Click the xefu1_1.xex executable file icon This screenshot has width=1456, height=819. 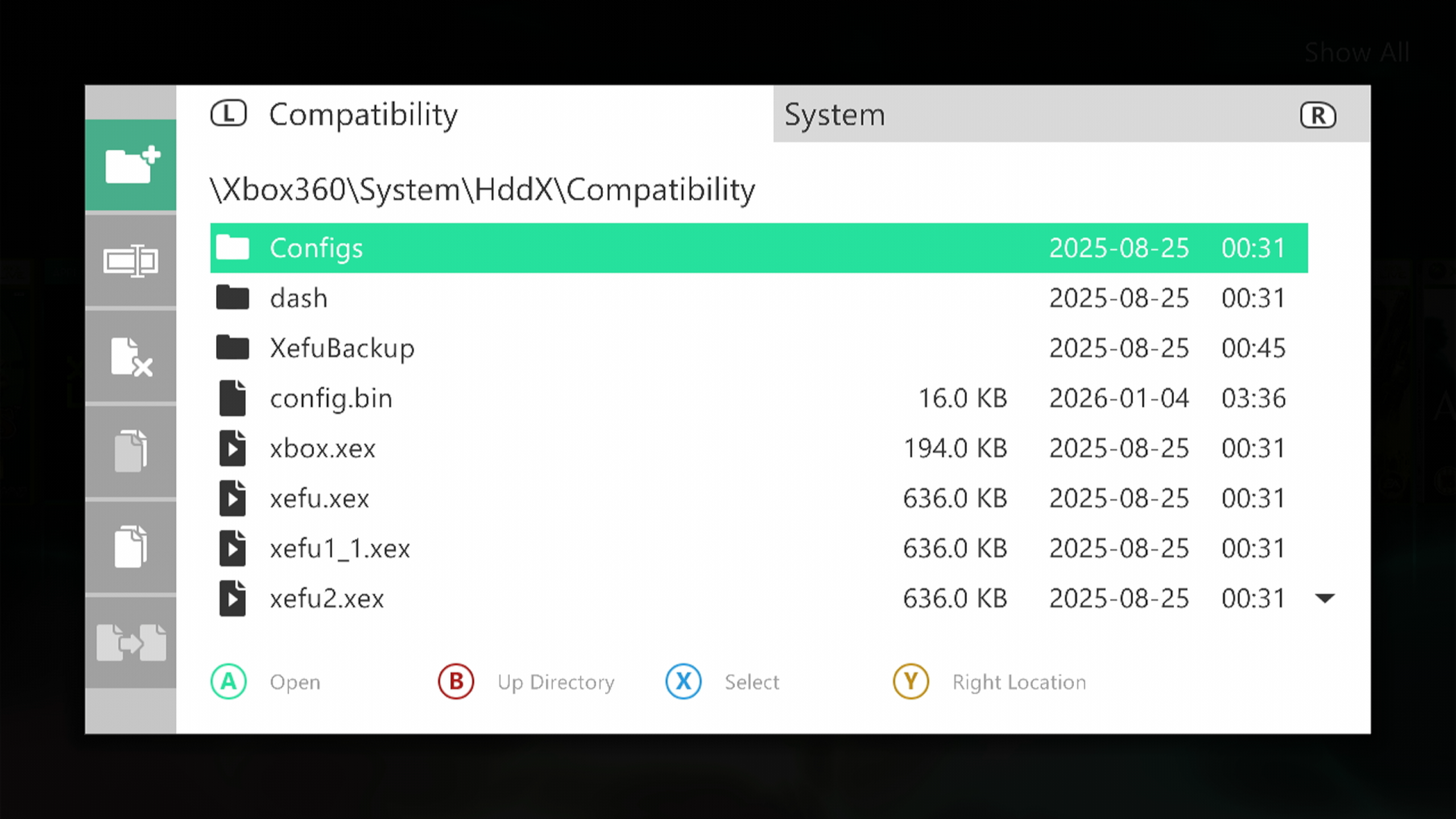point(232,548)
